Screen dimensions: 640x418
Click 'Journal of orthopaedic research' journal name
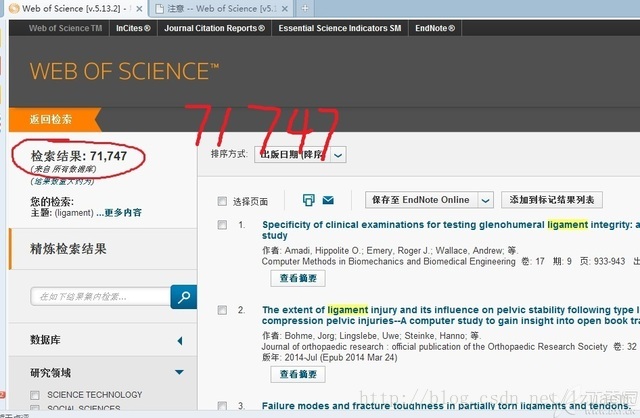pos(434,347)
